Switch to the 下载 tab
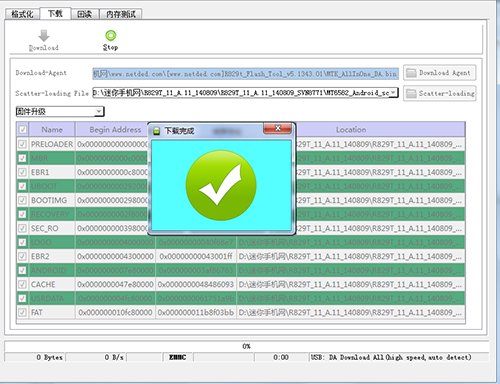 point(55,13)
